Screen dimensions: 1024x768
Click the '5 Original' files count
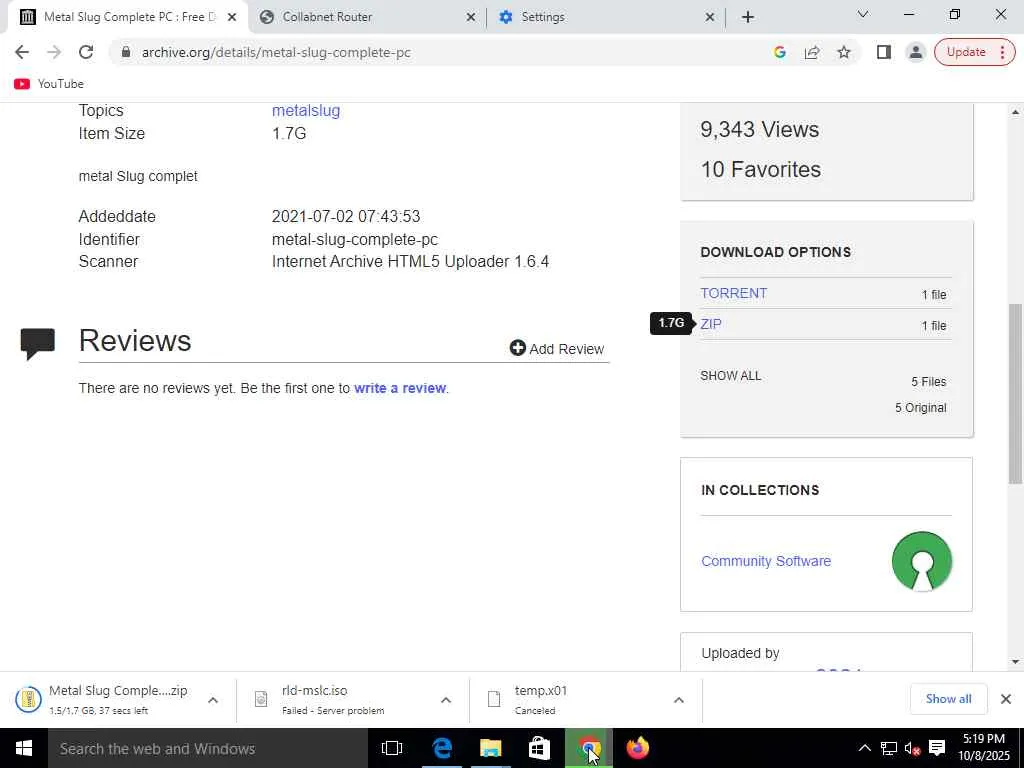(x=920, y=408)
